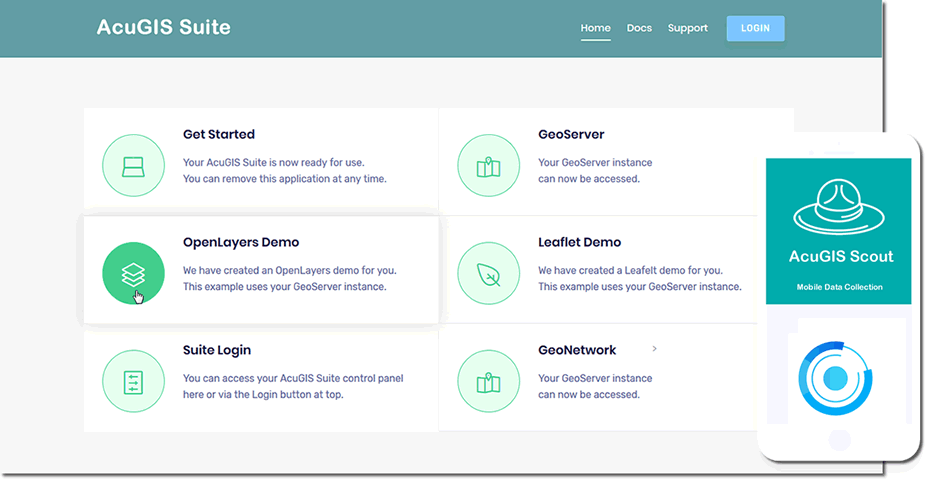This screenshot has height=479, width=925.
Task: Tap the phone's home button
Action: [839, 440]
